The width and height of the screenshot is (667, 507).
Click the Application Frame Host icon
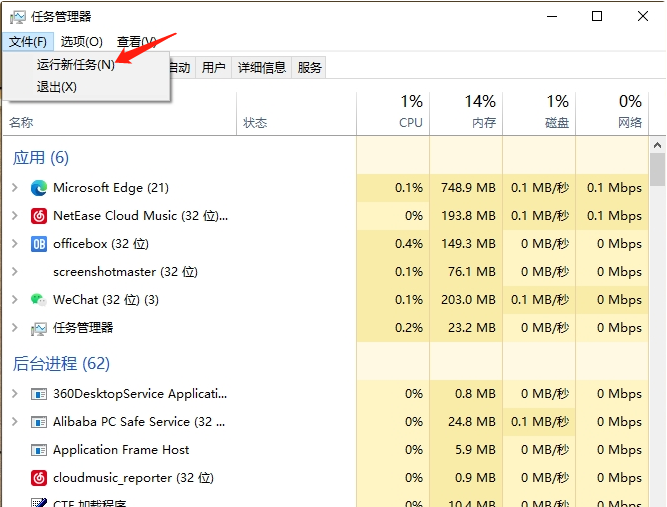click(39, 450)
